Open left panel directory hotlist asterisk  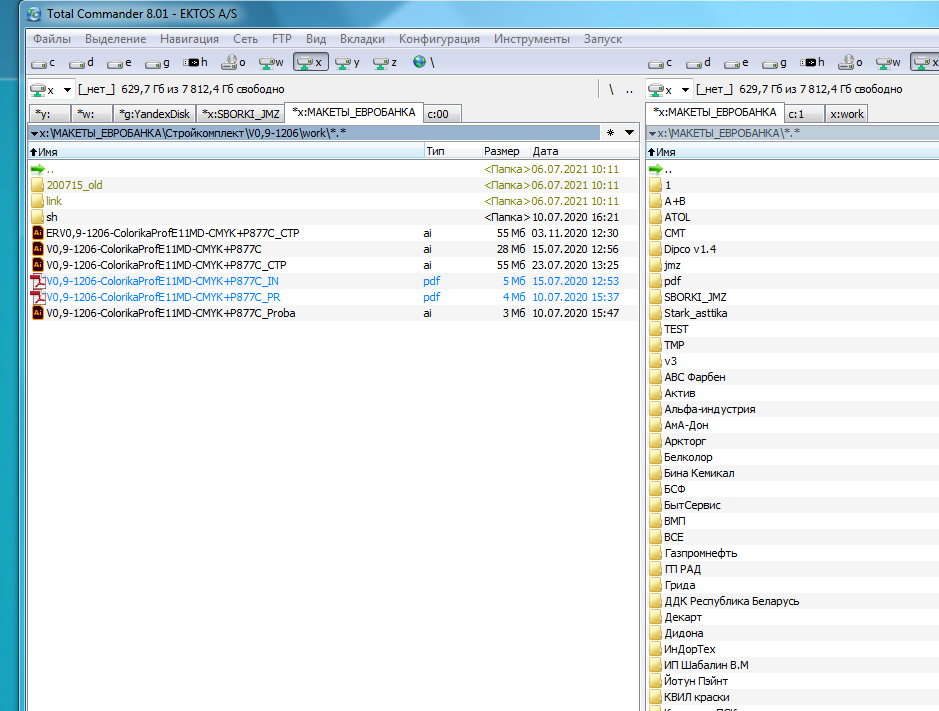(x=610, y=132)
